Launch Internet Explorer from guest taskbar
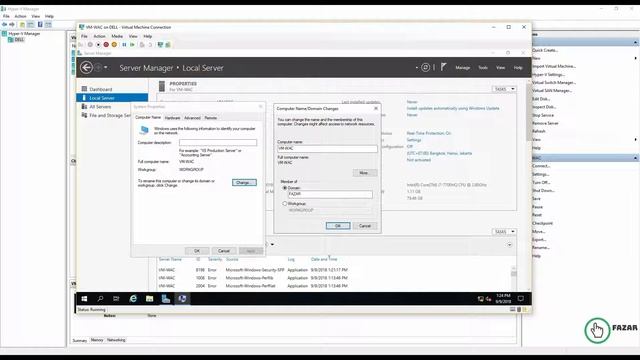The image size is (640, 360). (x=133, y=299)
